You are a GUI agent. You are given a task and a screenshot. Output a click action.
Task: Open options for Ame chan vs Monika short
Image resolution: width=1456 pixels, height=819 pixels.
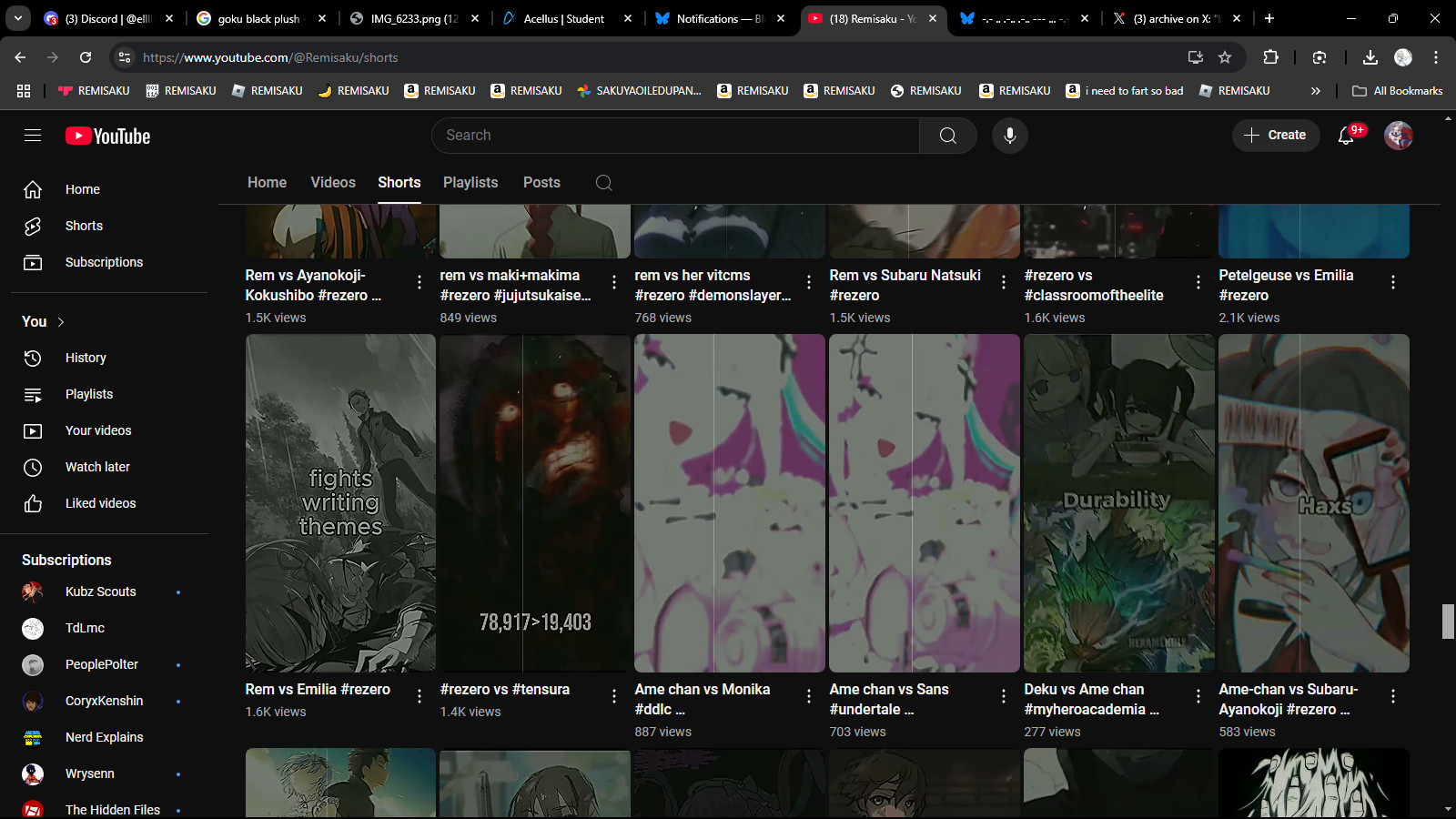tap(809, 696)
